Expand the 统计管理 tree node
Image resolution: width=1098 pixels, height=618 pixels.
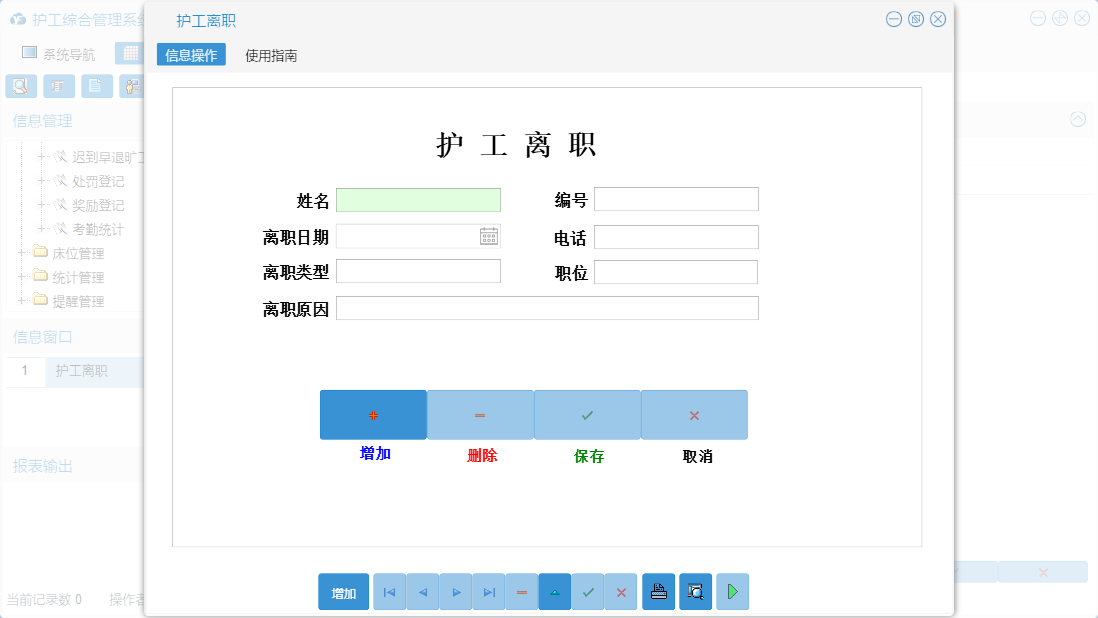[x=23, y=277]
